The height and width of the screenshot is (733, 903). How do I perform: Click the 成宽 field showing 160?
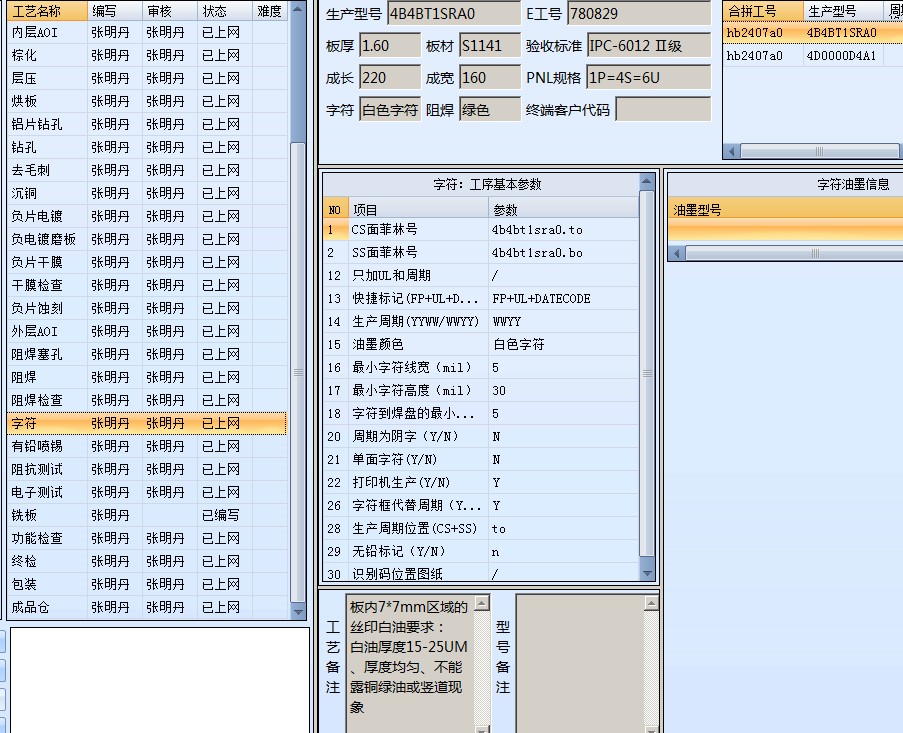[x=490, y=78]
